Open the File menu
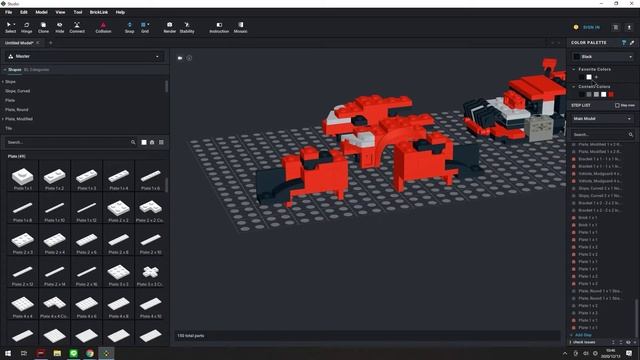This screenshot has width=640, height=360. 9,12
